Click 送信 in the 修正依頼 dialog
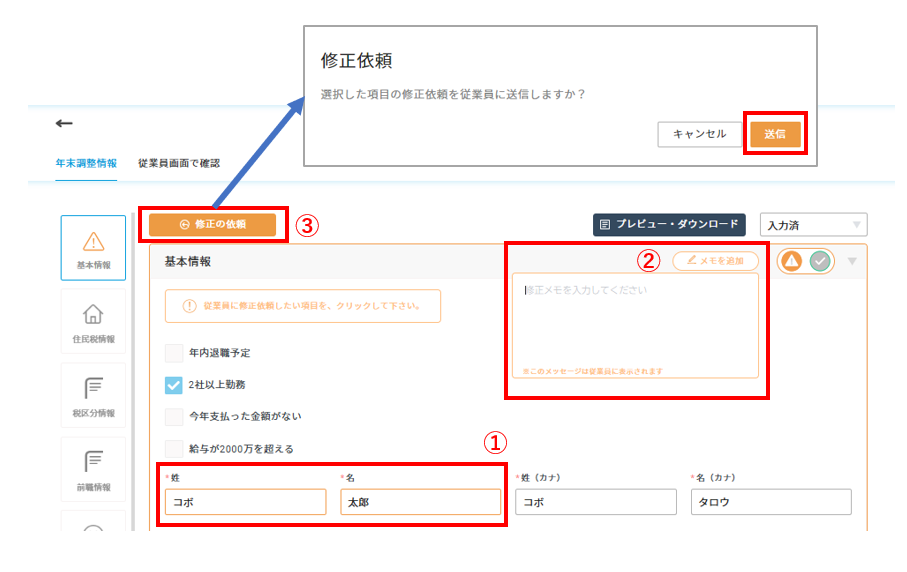The image size is (907, 572). [x=775, y=134]
